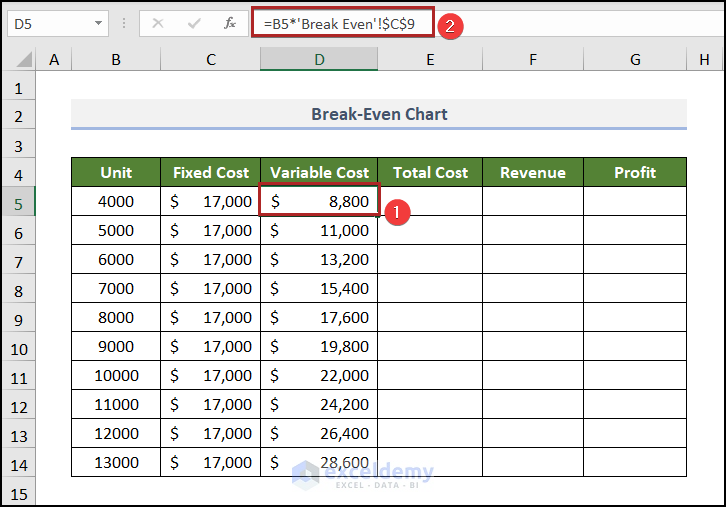Click the Total Cost header cell

tap(430, 172)
